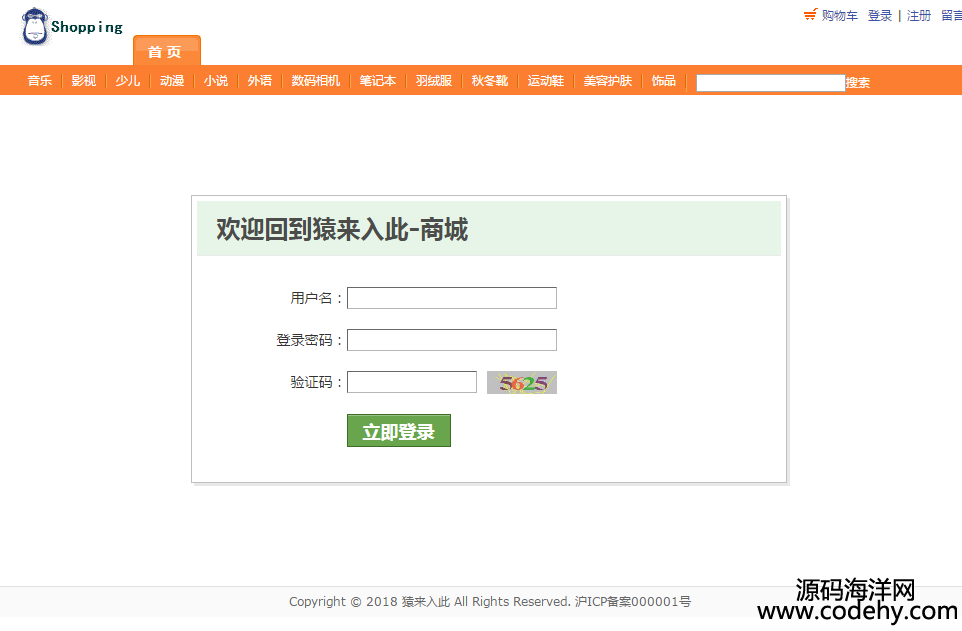
Task: Open the 动漫 category
Action: click(172, 81)
